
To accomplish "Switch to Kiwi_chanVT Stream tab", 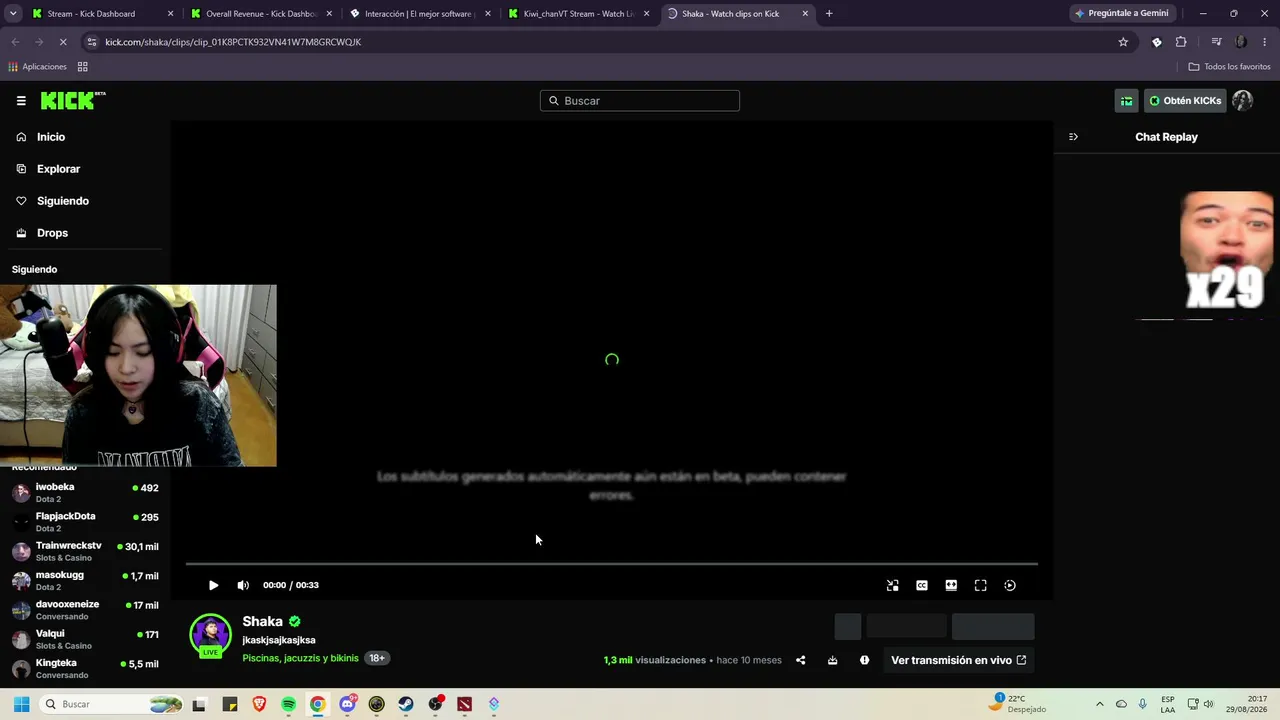I will point(578,14).
